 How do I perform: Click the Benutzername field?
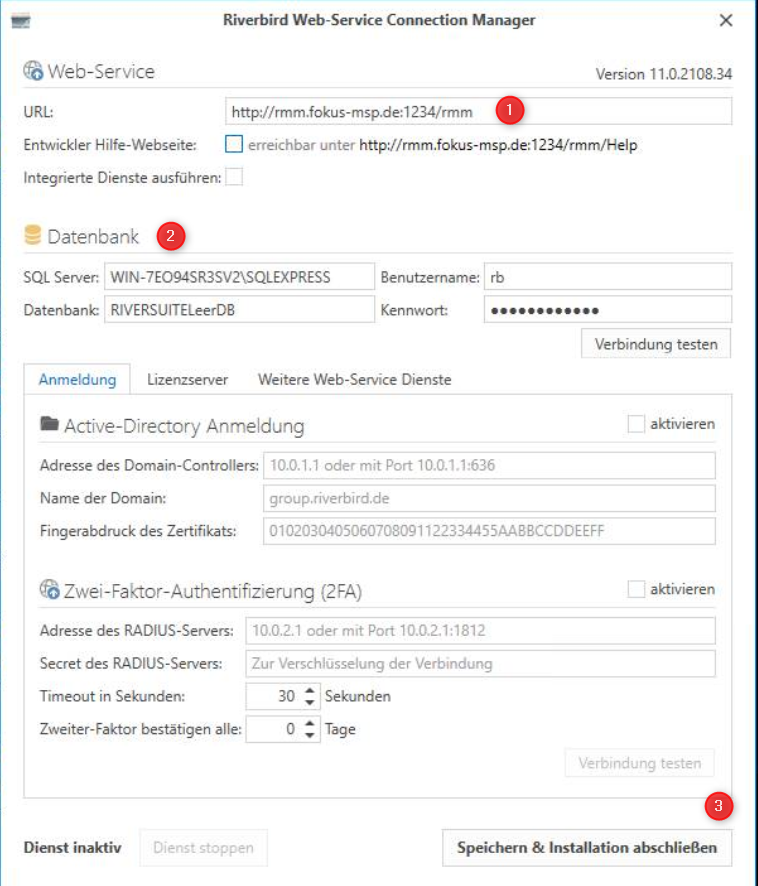pos(608,277)
